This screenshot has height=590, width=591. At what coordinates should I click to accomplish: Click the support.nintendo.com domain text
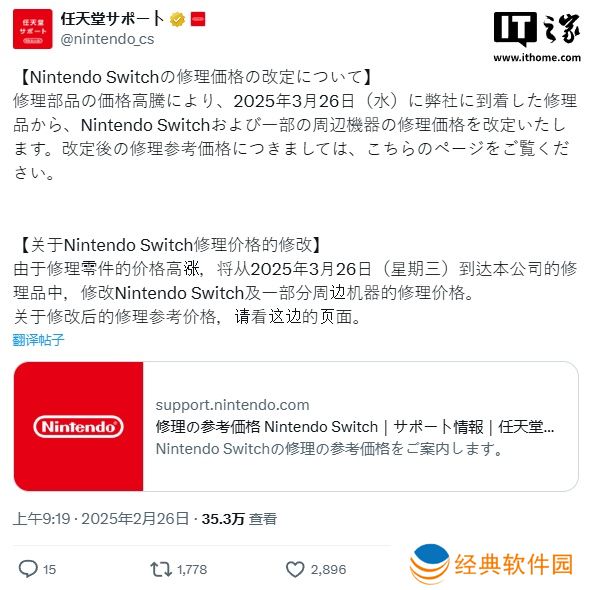232,405
